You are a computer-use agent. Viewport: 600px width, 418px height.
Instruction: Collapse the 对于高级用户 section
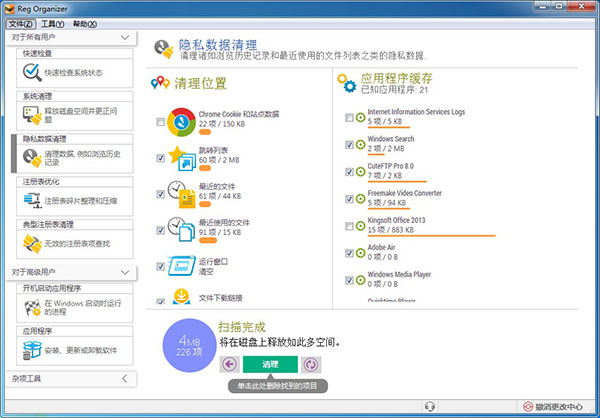(x=125, y=272)
